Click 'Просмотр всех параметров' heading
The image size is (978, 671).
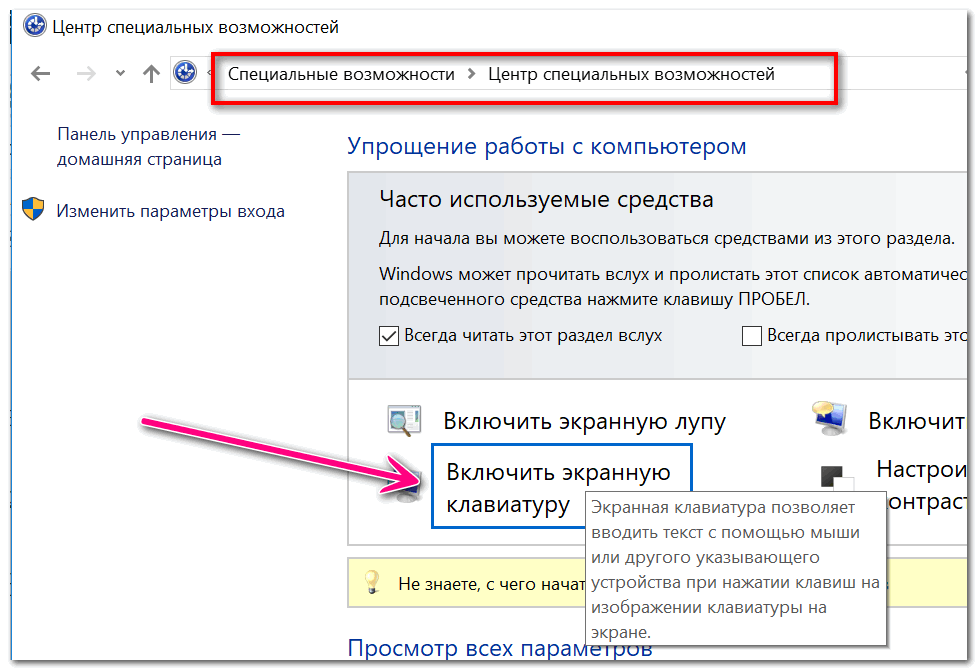500,649
